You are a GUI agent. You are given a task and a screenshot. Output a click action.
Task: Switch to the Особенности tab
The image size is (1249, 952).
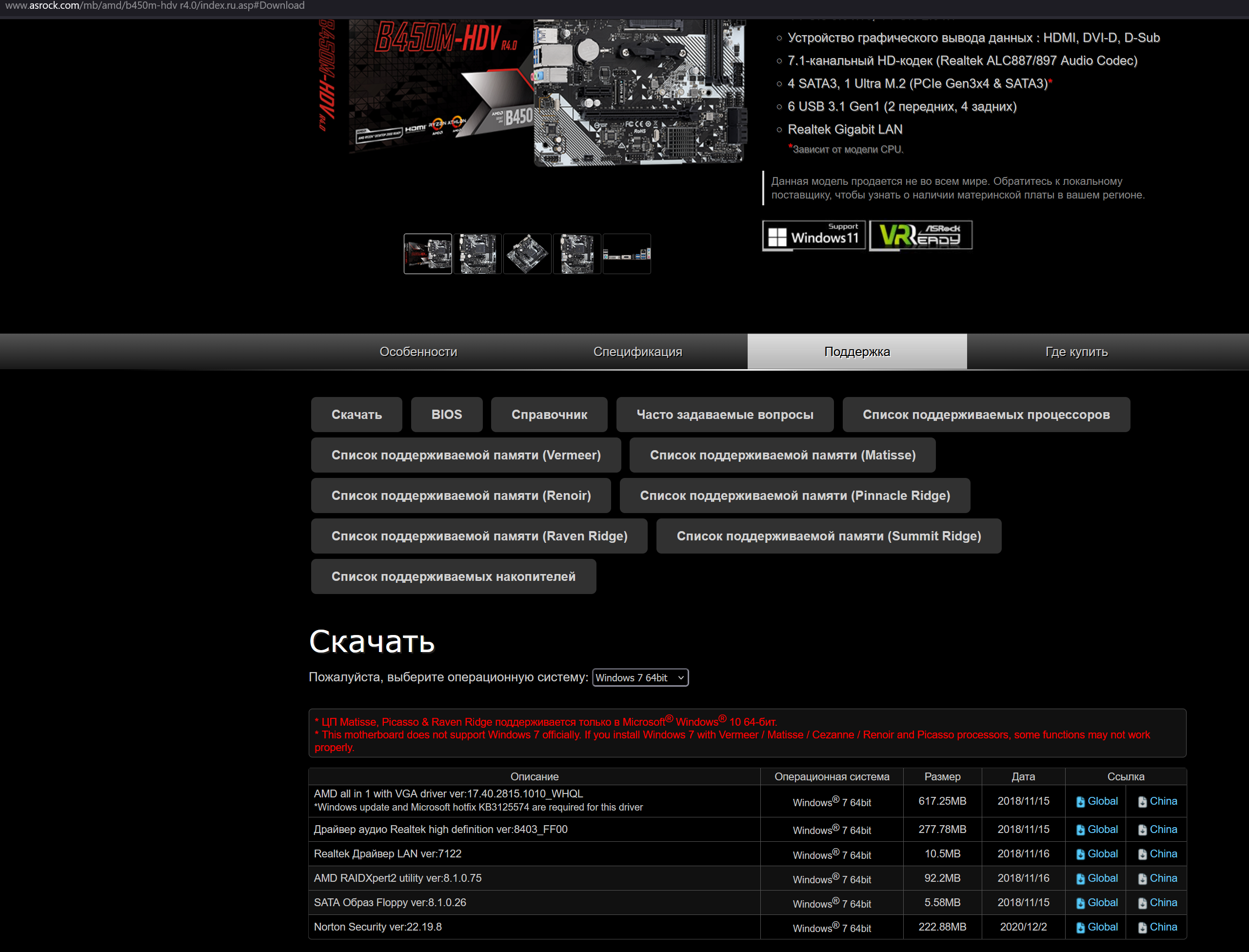coord(418,352)
